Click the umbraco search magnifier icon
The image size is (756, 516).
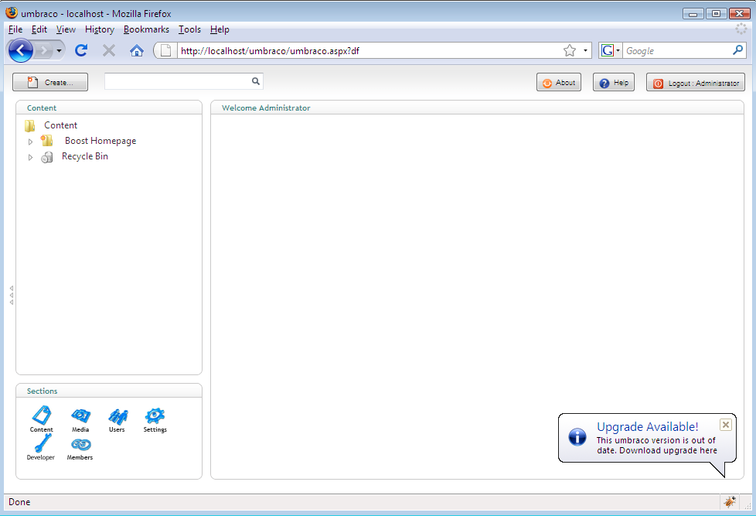click(x=256, y=81)
